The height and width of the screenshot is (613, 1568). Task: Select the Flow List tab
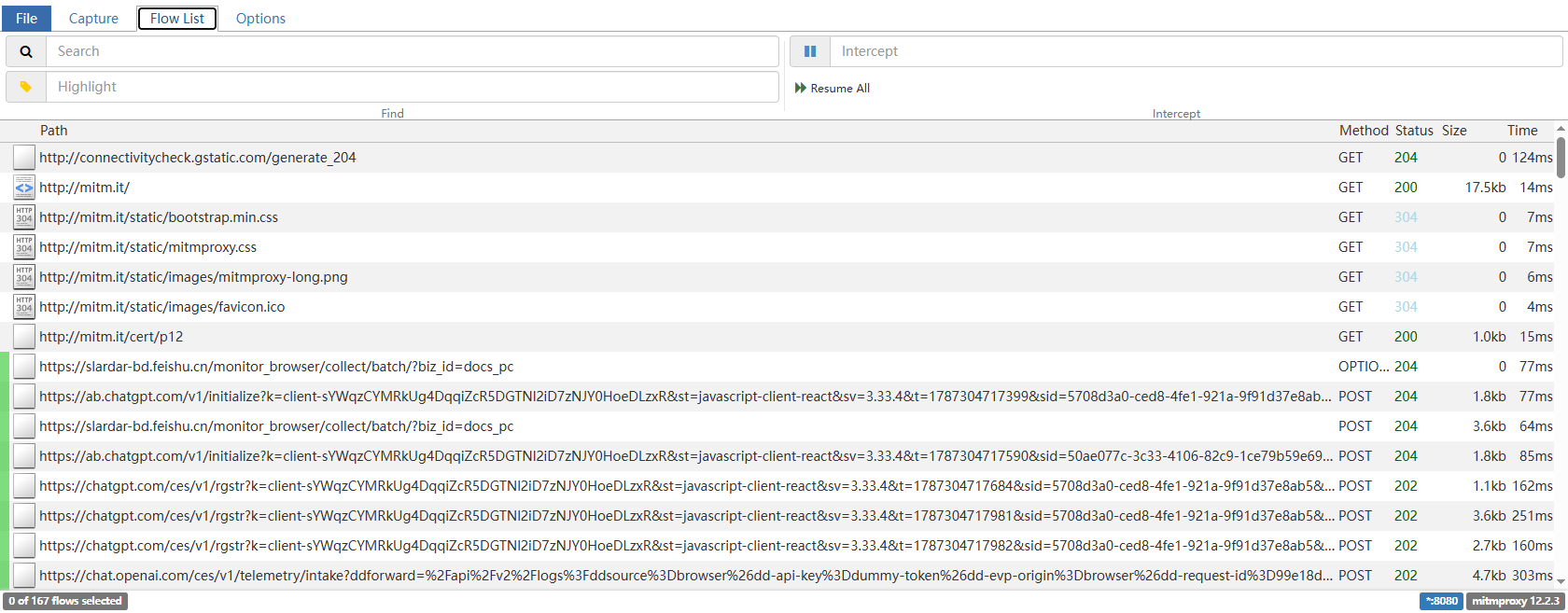[x=177, y=18]
